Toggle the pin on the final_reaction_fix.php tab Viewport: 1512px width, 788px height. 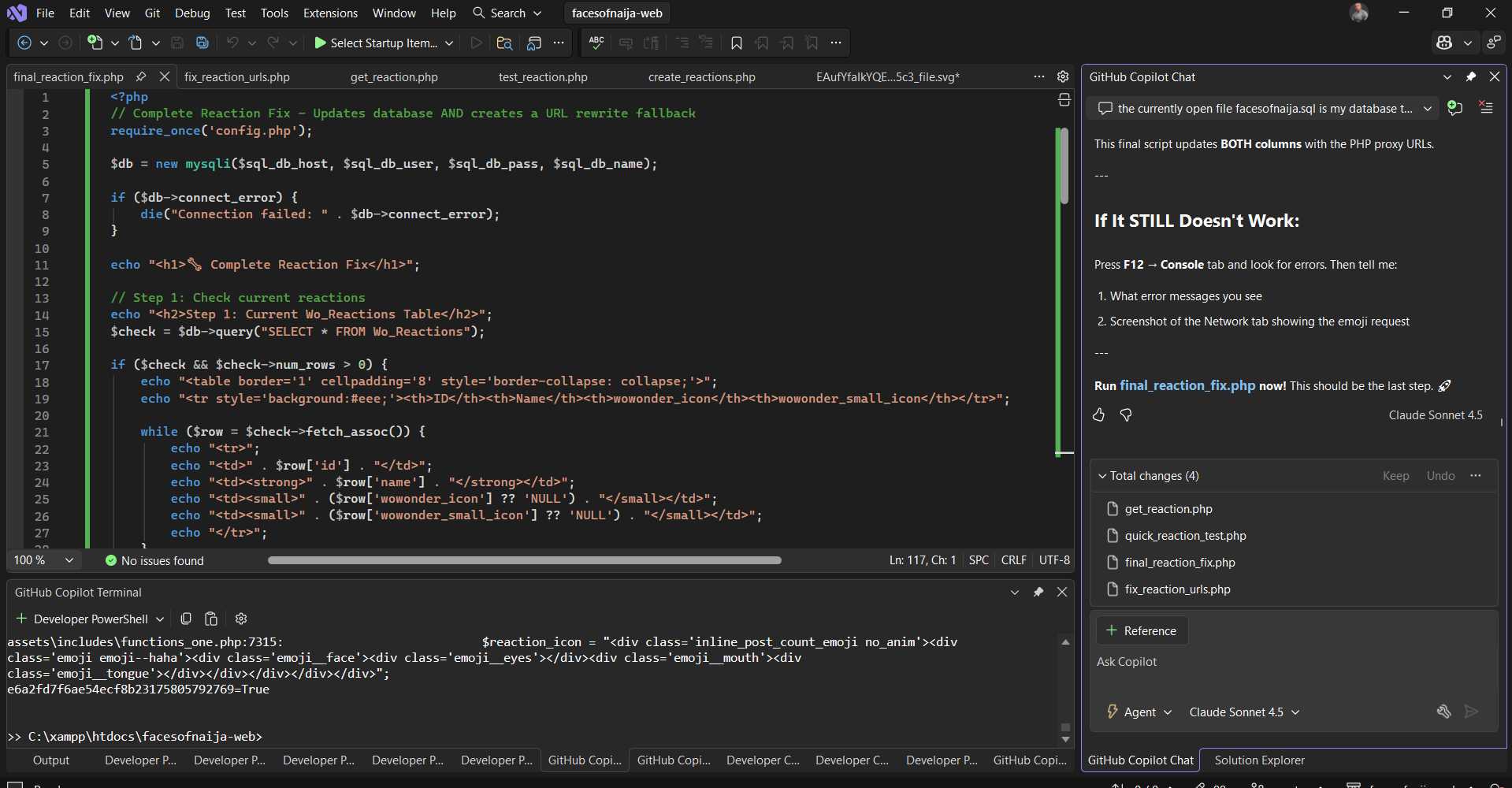click(x=141, y=76)
